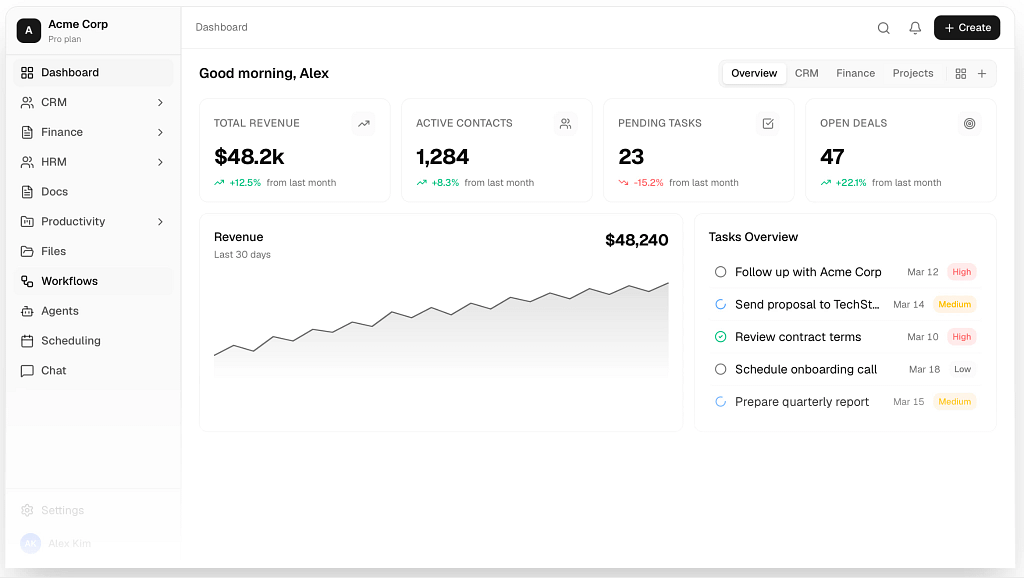
Task: Click the trend icon on Total Revenue card
Action: (364, 123)
